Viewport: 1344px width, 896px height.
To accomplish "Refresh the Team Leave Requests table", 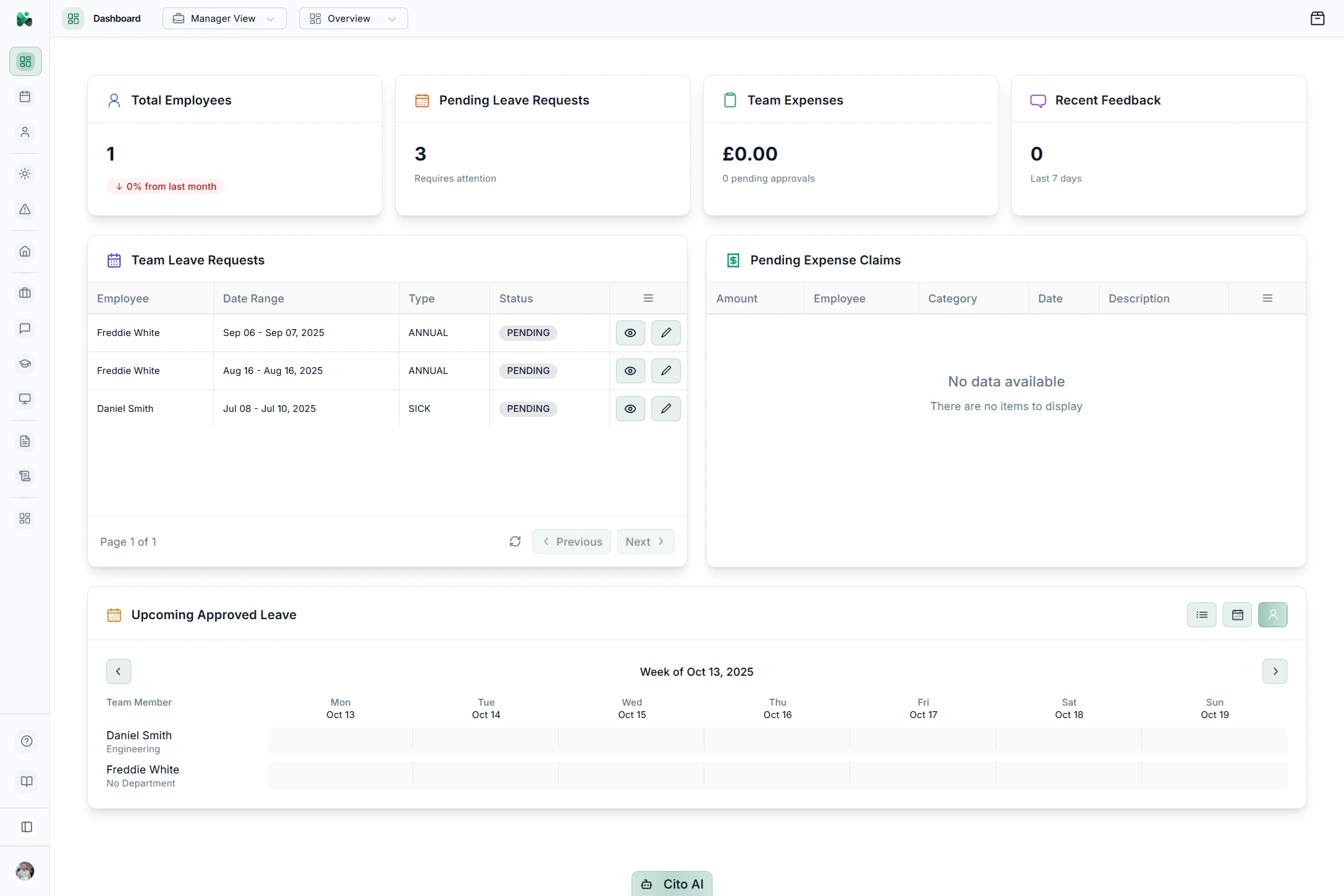I will tap(515, 541).
